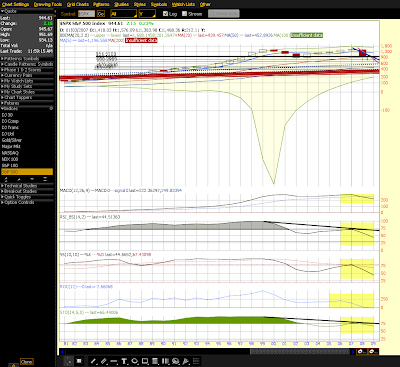
Task: Open the Y period dropdown
Action: pyautogui.click(x=147, y=14)
